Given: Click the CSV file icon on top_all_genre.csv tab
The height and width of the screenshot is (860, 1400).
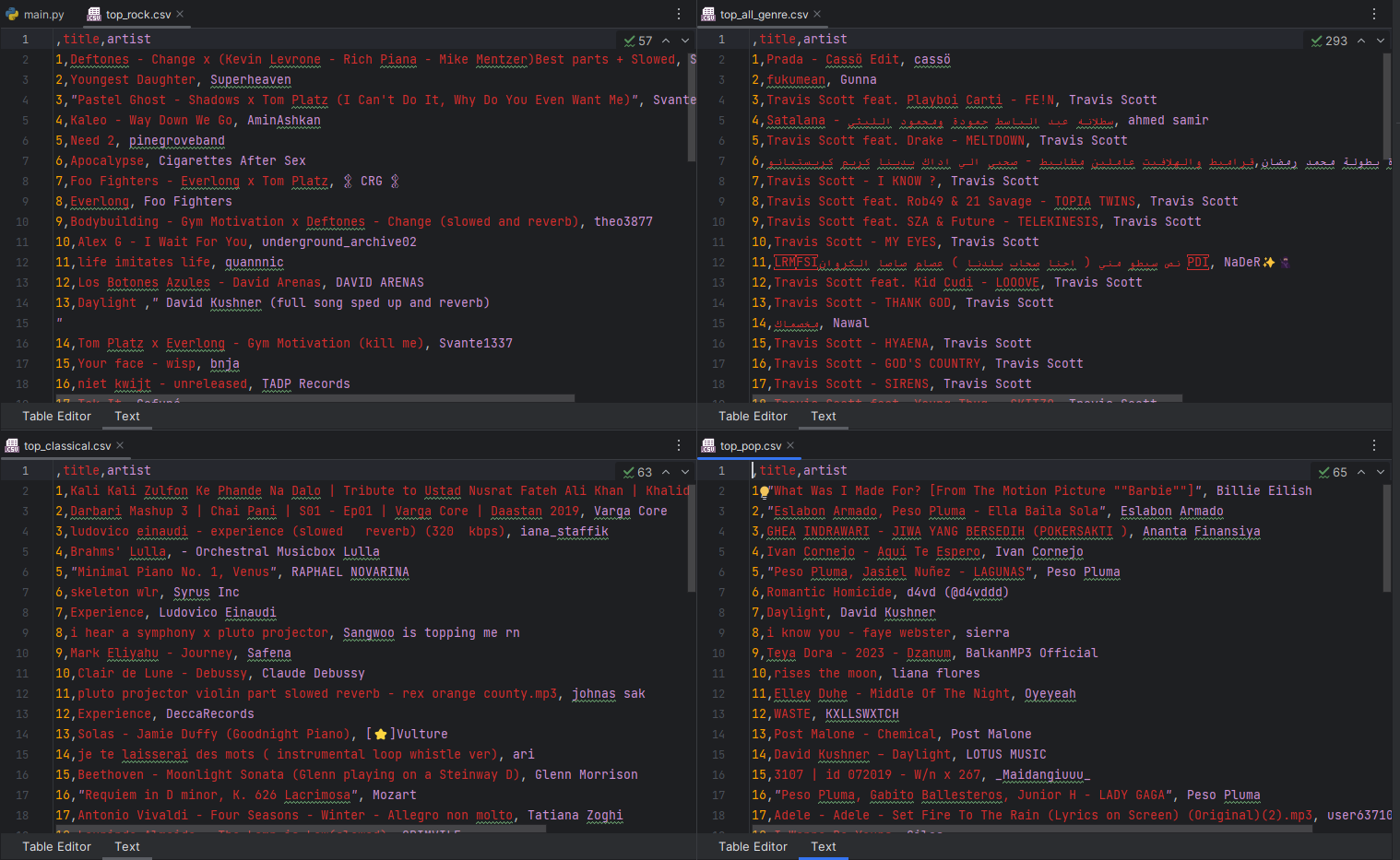Looking at the screenshot, I should 708,14.
